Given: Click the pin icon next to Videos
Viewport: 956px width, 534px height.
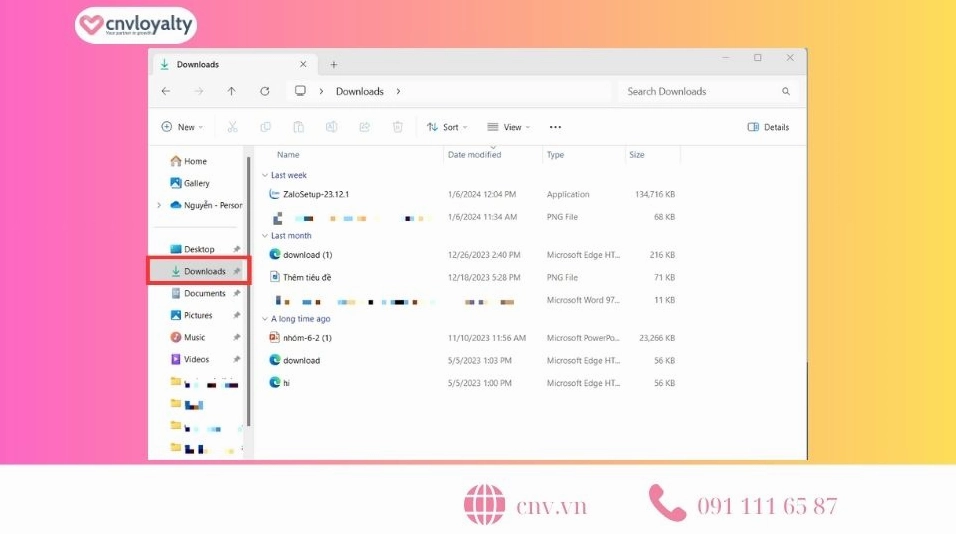Looking at the screenshot, I should point(237,359).
